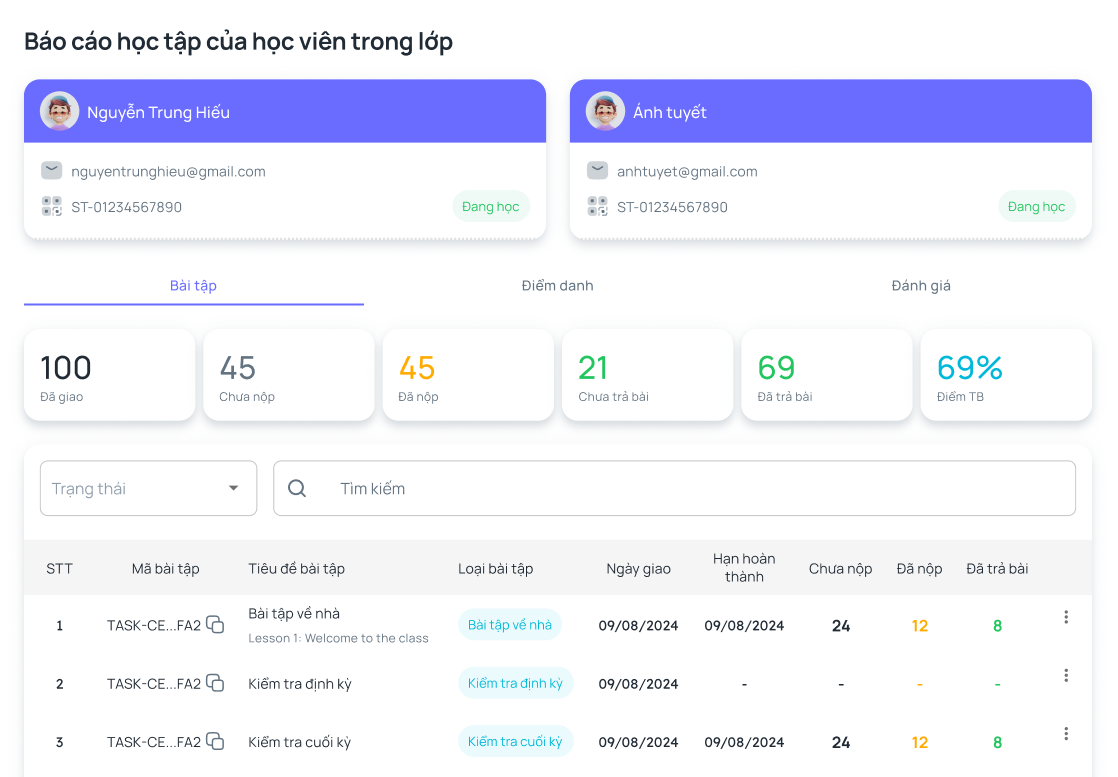Click the Tìm kiếm search field
Screen dimensions: 1118x777
pyautogui.click(x=700, y=488)
